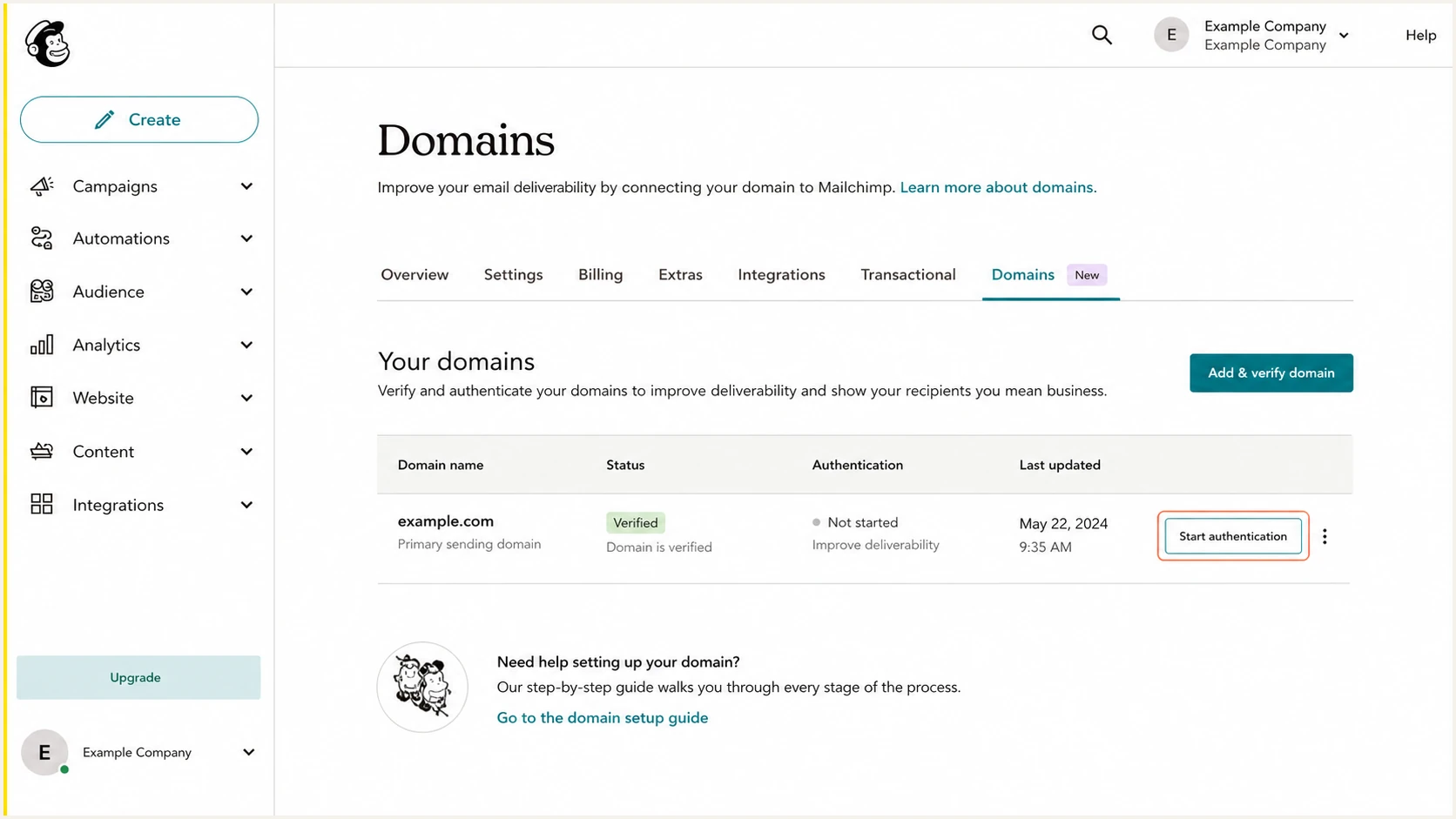Screen dimensions: 1456x819
Task: Click the Website label in the sidebar
Action: pyautogui.click(x=103, y=398)
